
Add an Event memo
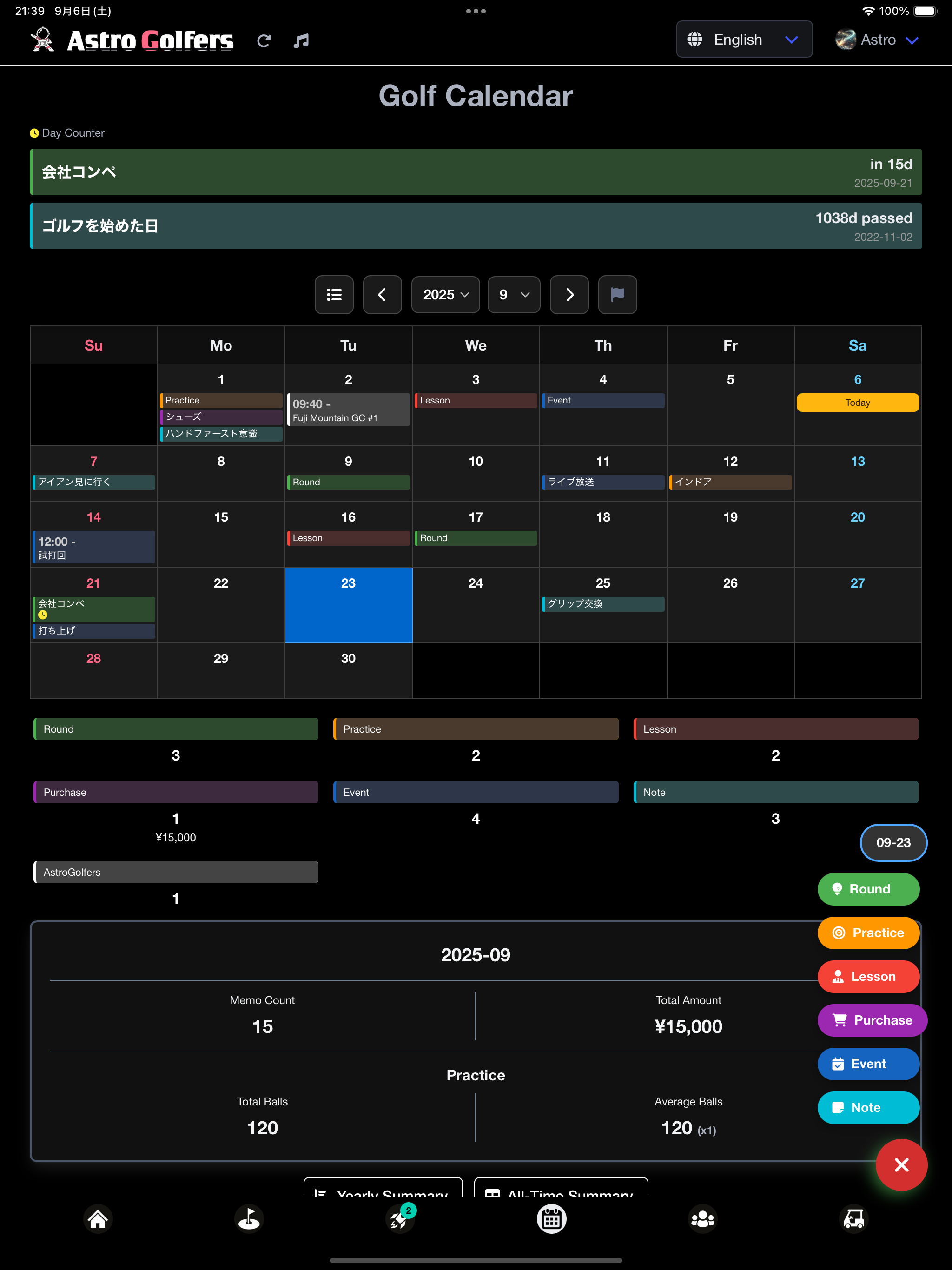pos(868,1064)
